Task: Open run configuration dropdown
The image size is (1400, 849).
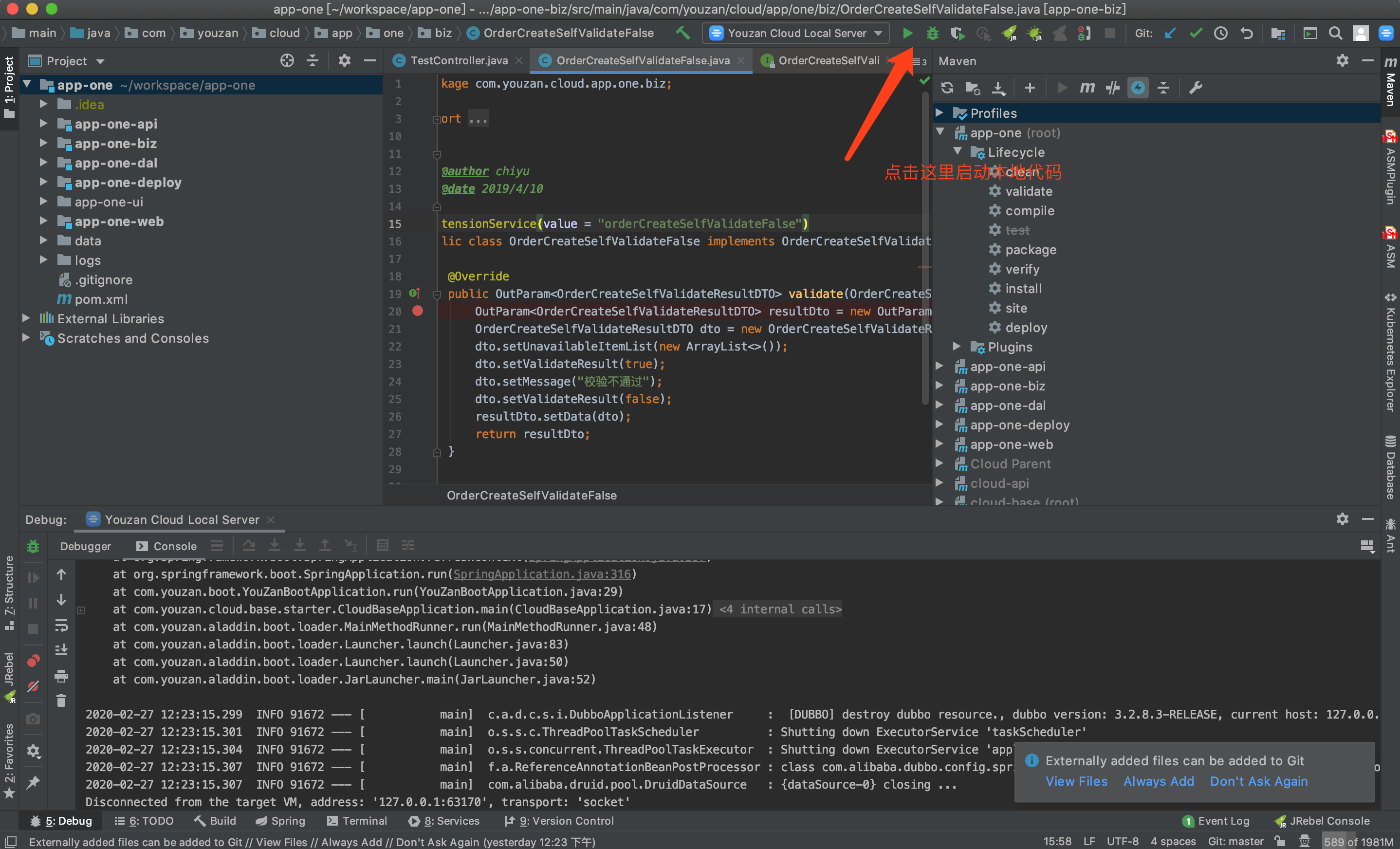Action: pyautogui.click(x=796, y=33)
